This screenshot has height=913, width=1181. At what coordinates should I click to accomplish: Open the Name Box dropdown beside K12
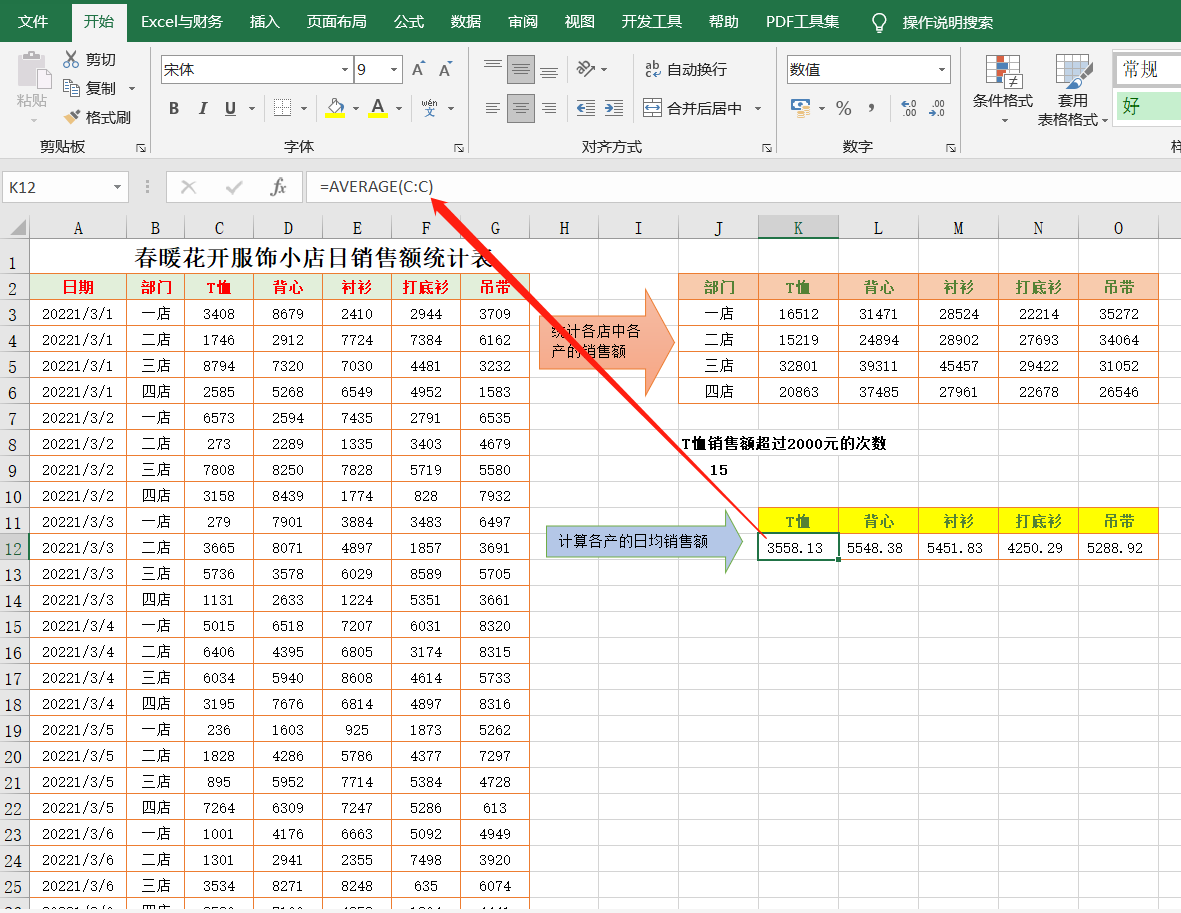[118, 187]
